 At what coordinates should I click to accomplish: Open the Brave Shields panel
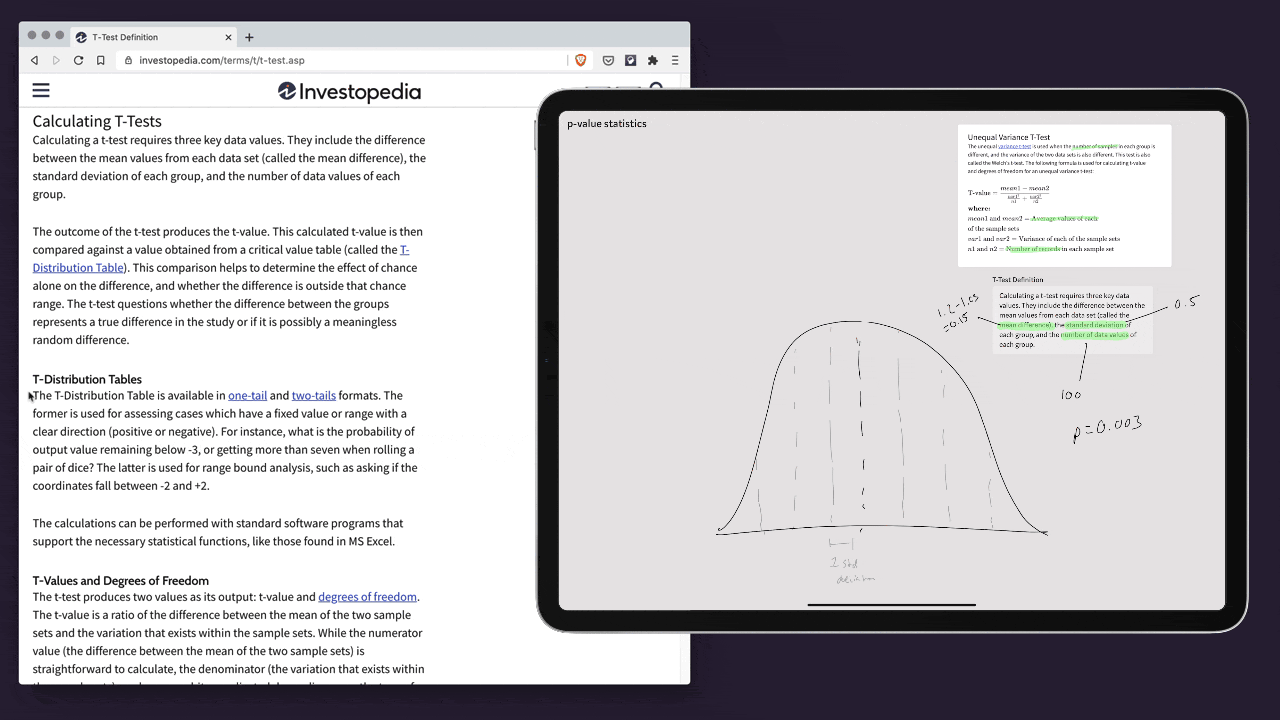click(x=580, y=60)
